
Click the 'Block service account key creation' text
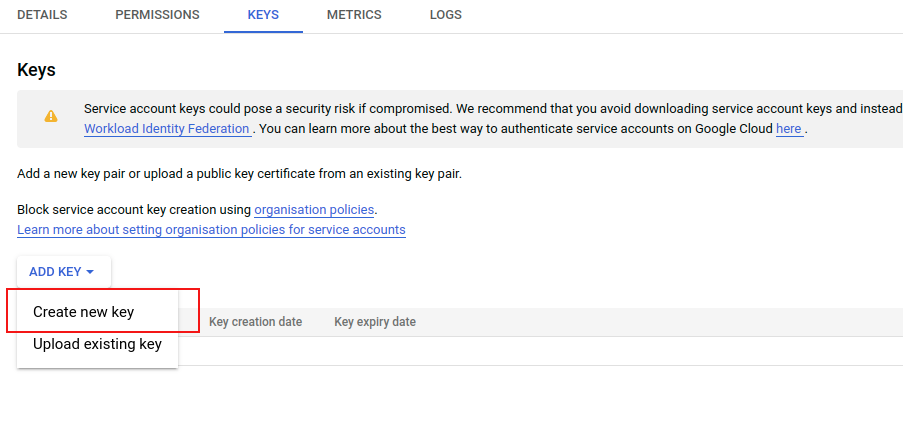click(x=134, y=210)
